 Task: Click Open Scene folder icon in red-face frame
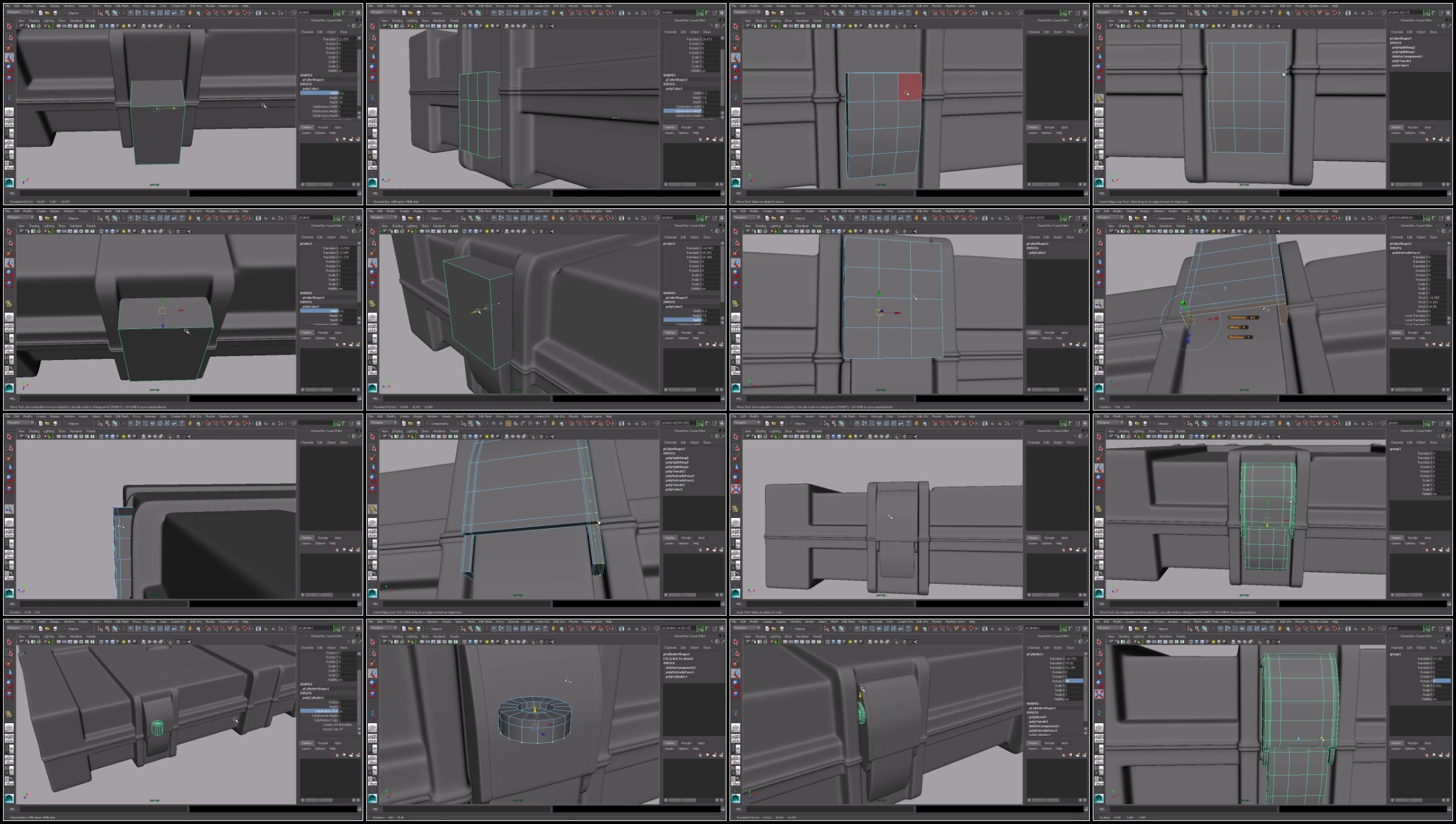775,13
